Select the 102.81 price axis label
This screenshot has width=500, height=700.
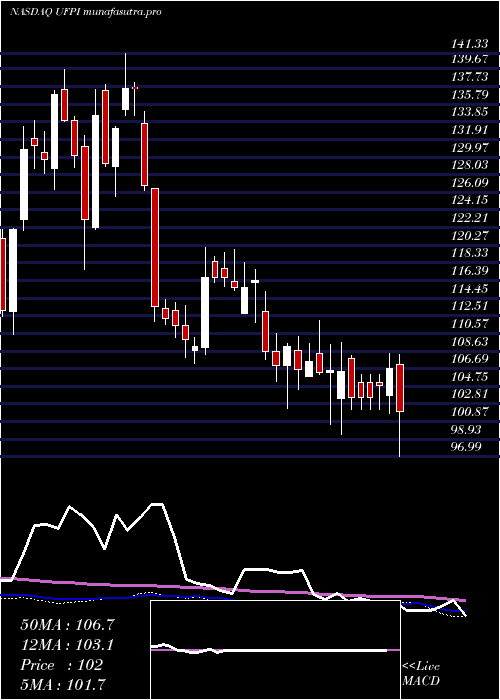(x=470, y=395)
